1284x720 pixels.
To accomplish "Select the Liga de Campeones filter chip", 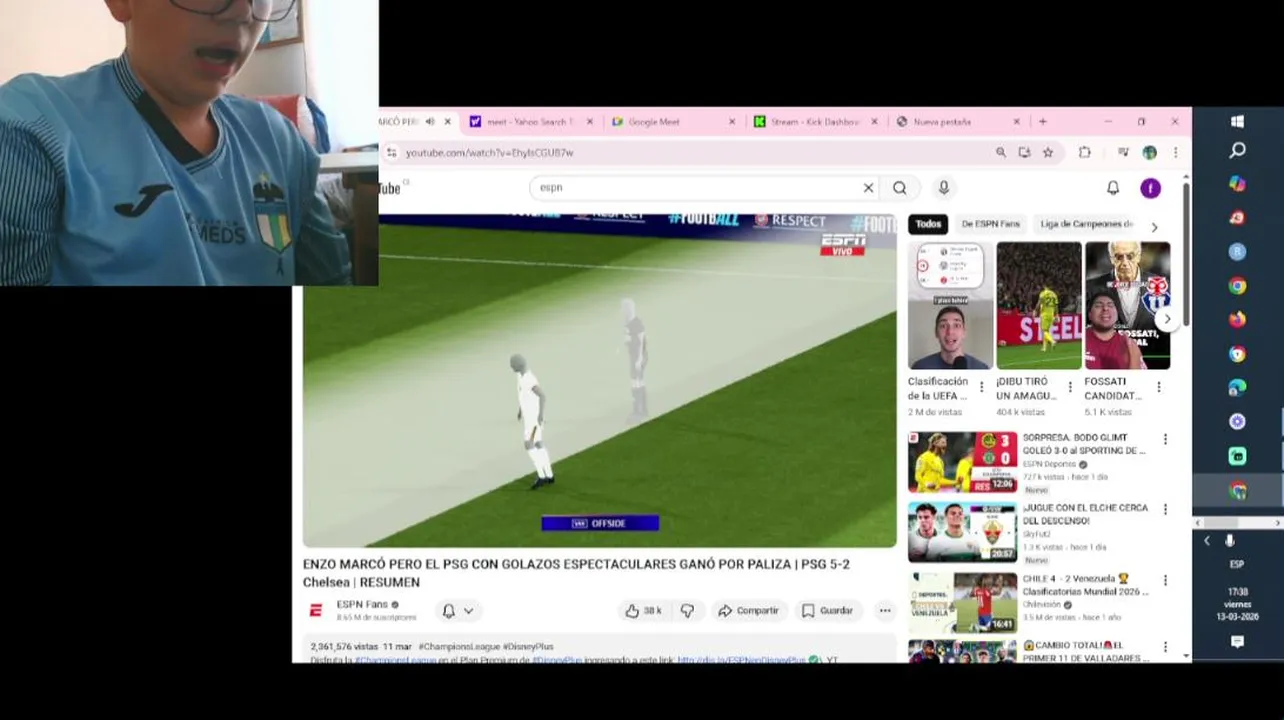I will (x=1087, y=224).
